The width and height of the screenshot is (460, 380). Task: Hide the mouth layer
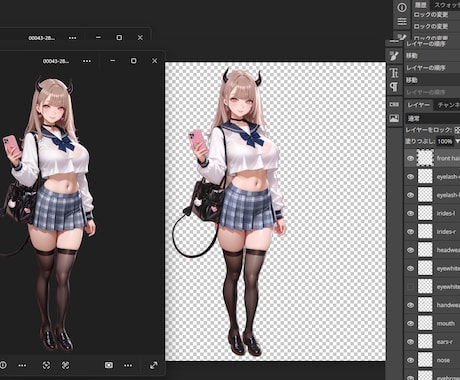point(411,323)
